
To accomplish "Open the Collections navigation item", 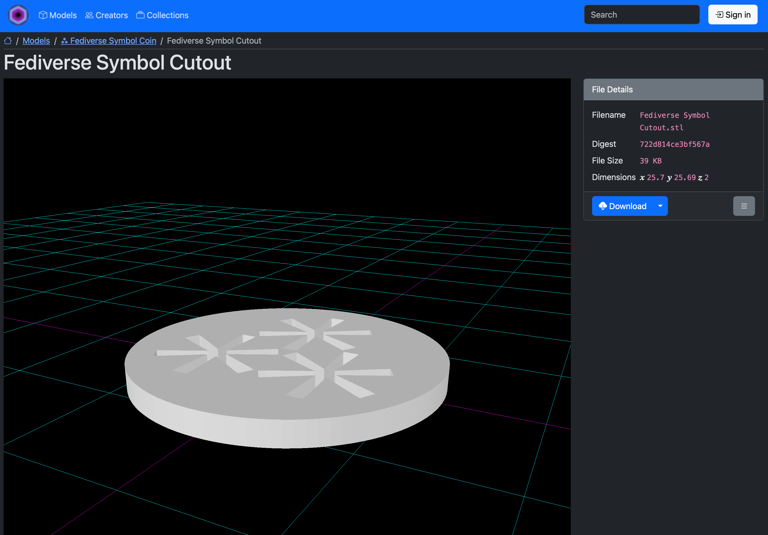I will pyautogui.click(x=162, y=15).
